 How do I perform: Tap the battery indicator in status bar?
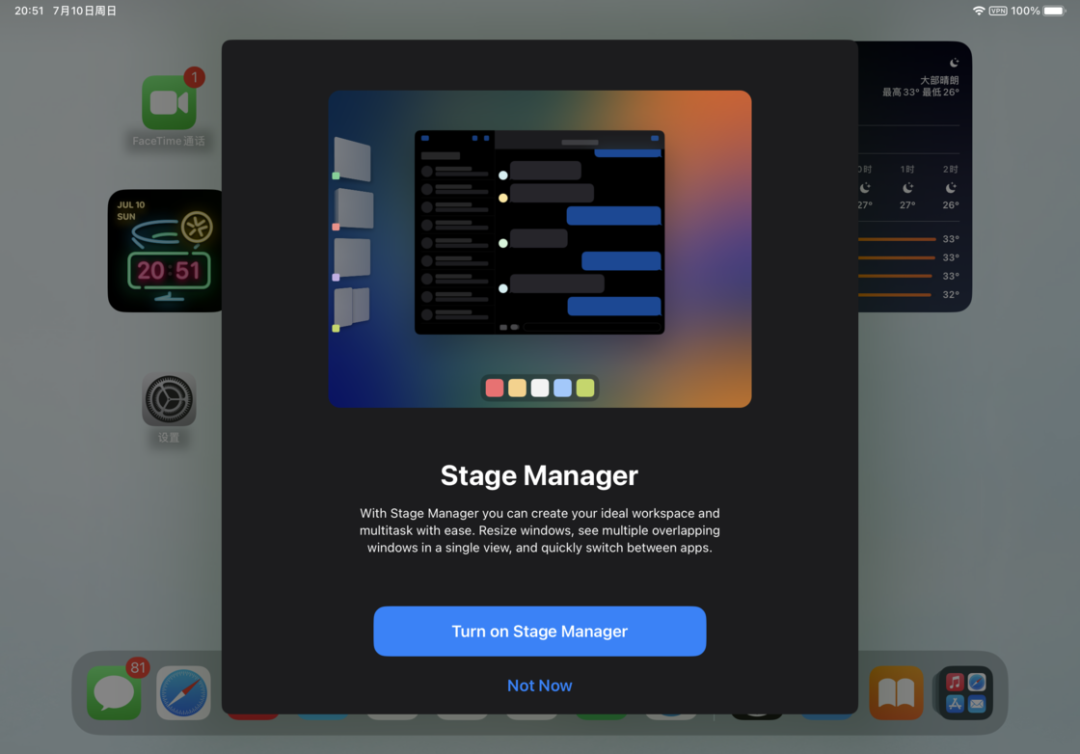coord(1054,10)
